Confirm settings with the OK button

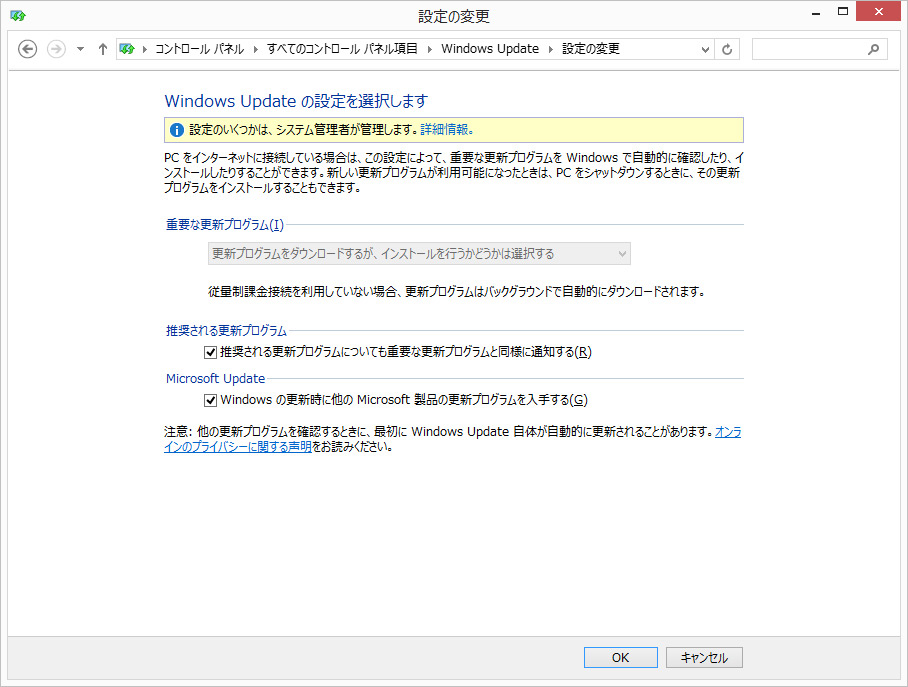[x=621, y=657]
